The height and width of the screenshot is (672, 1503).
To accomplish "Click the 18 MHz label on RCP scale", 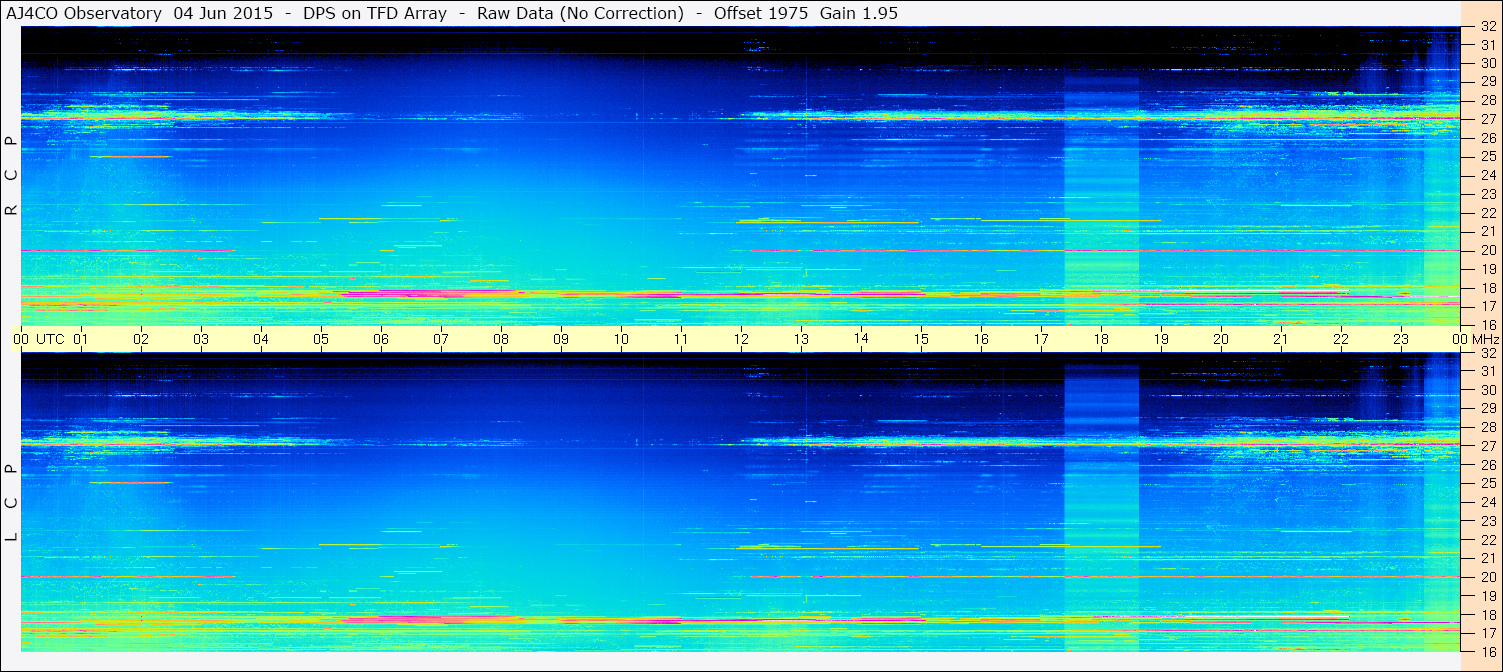I will click(1487, 287).
